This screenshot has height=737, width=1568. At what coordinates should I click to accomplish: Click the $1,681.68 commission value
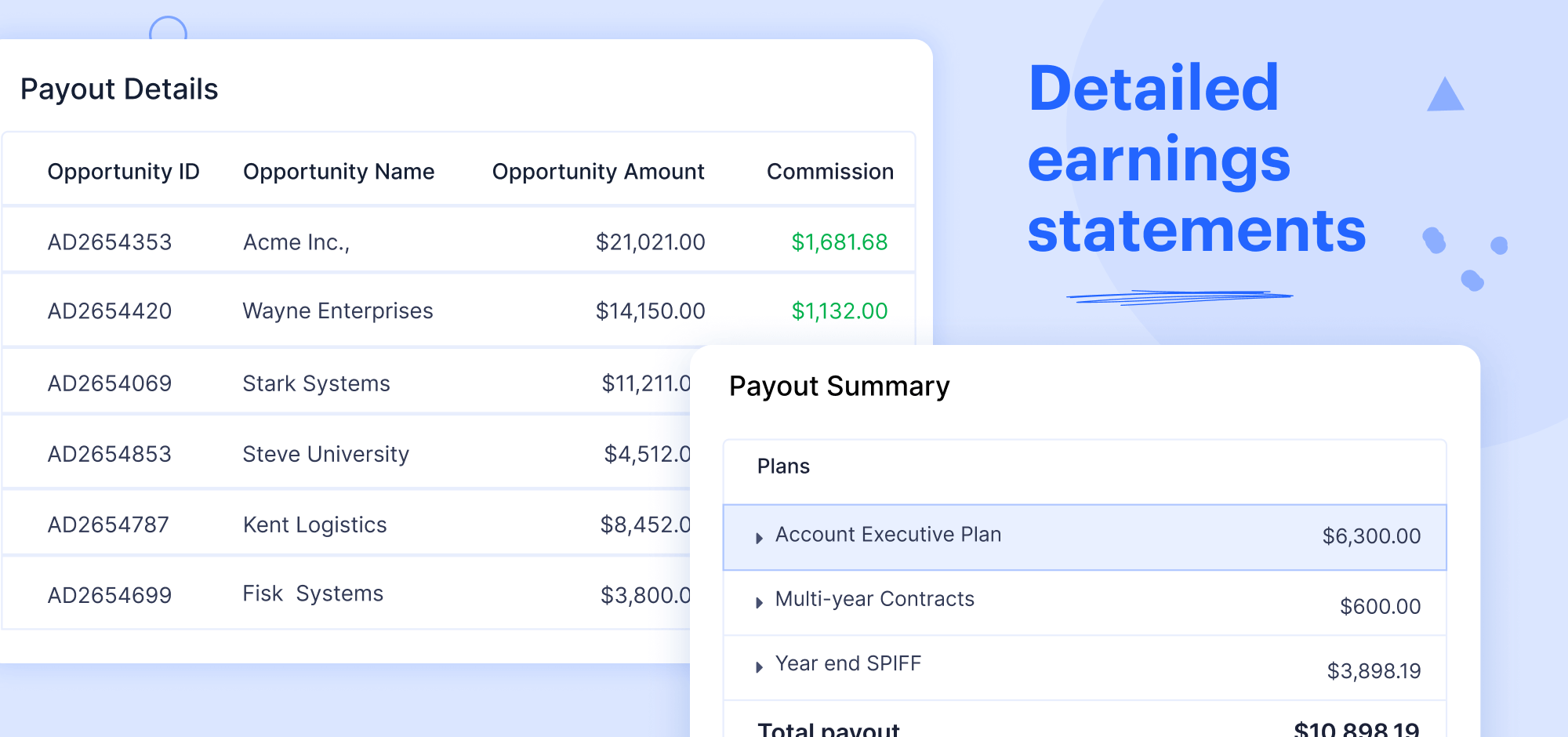pyautogui.click(x=839, y=242)
